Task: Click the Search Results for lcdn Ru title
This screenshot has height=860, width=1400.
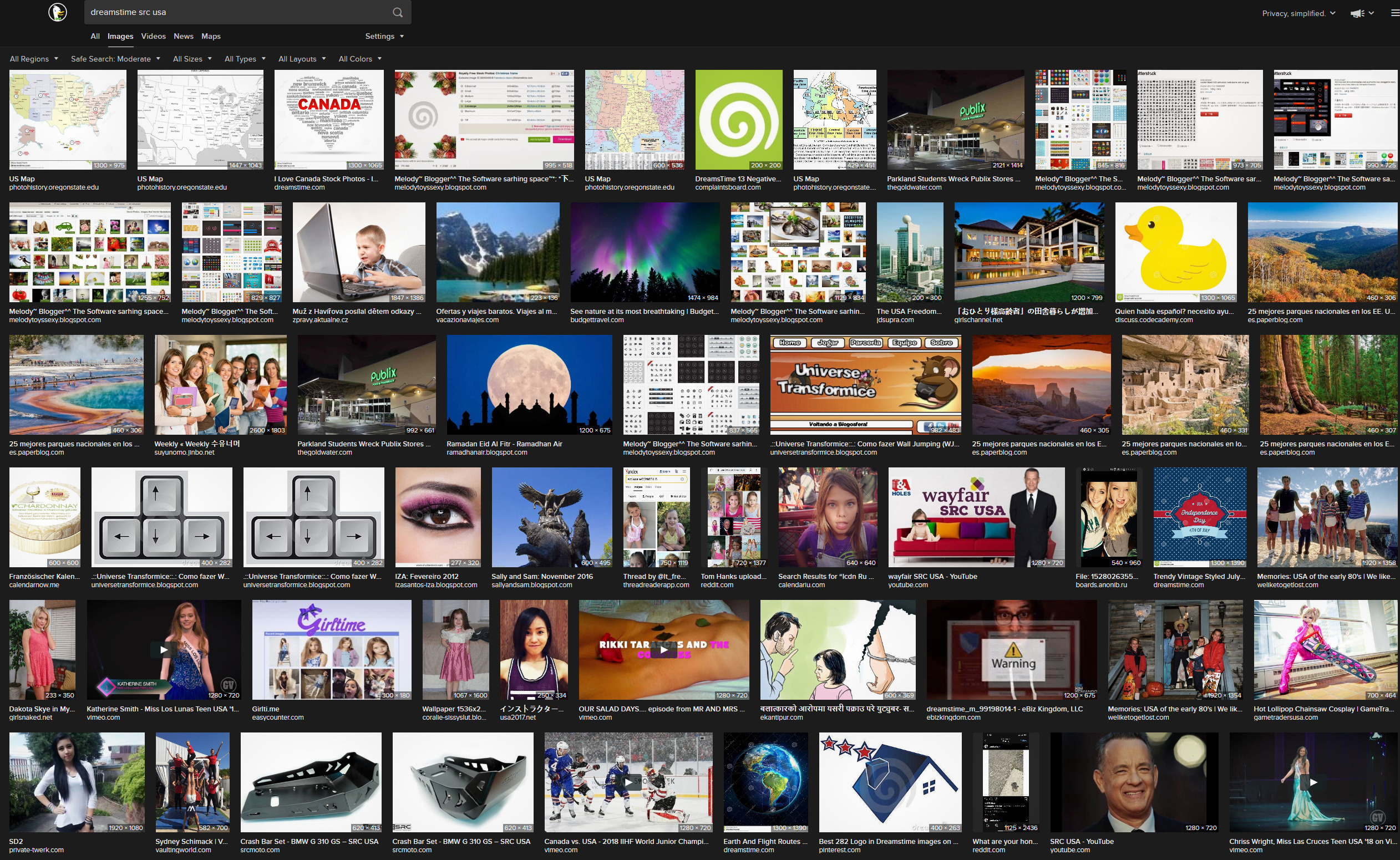Action: 826,576
